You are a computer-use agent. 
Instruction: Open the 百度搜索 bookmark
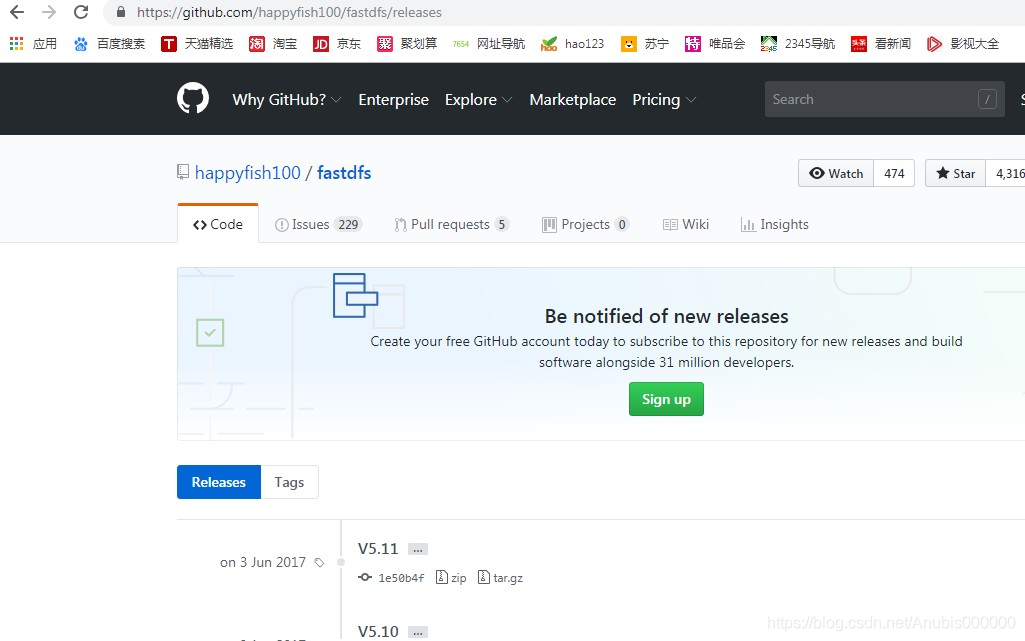[x=109, y=44]
